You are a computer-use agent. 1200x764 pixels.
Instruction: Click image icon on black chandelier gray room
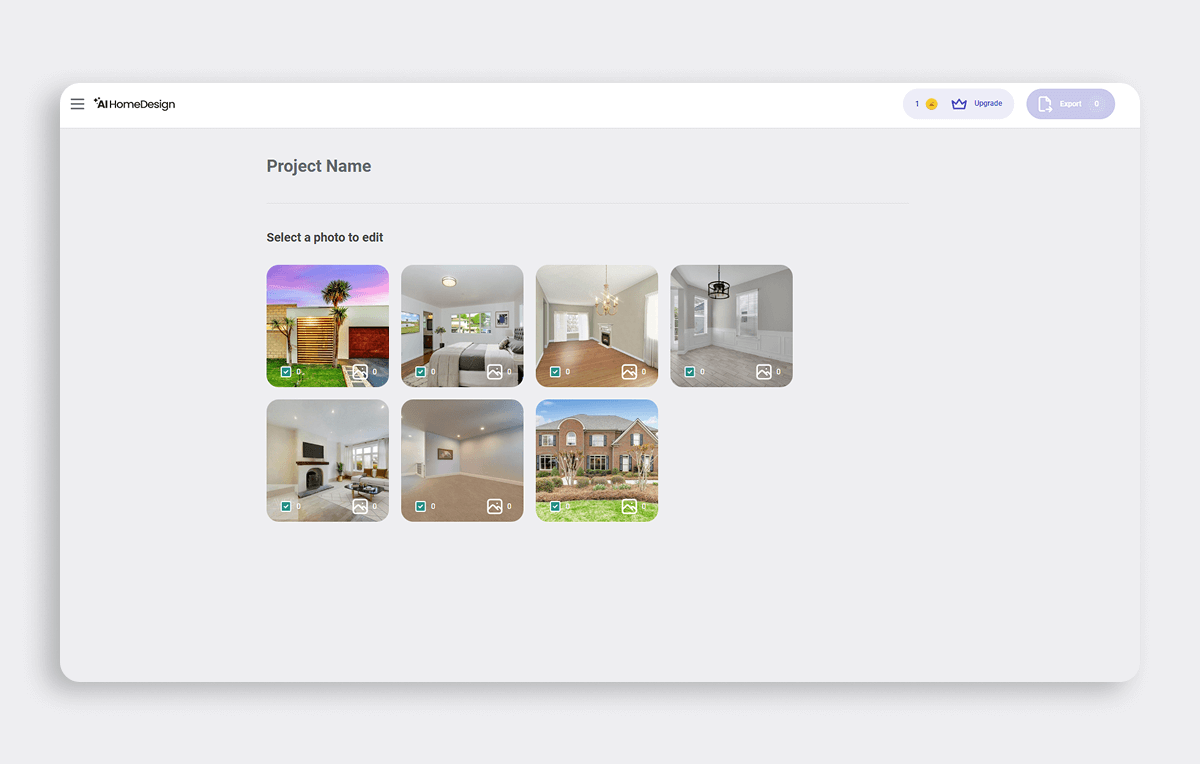[763, 371]
